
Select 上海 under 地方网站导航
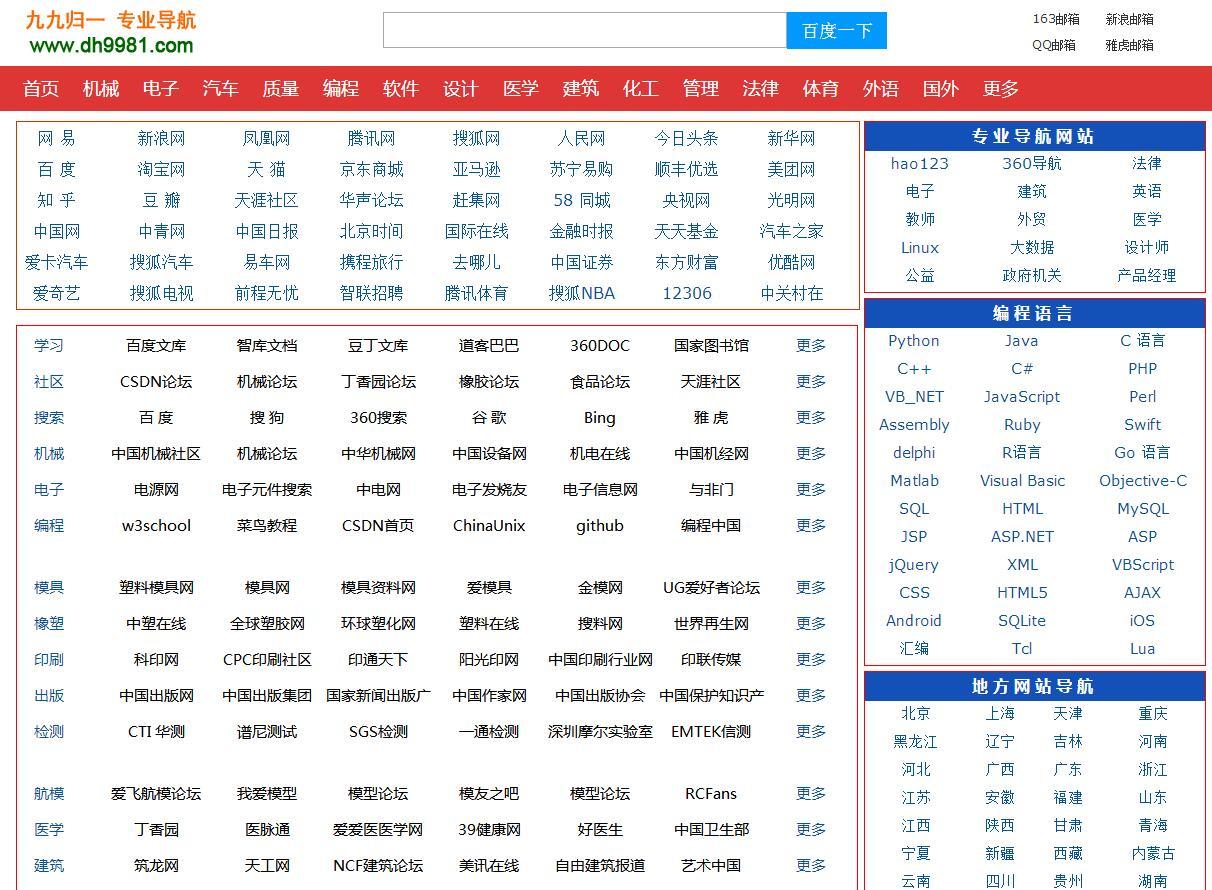[1000, 713]
